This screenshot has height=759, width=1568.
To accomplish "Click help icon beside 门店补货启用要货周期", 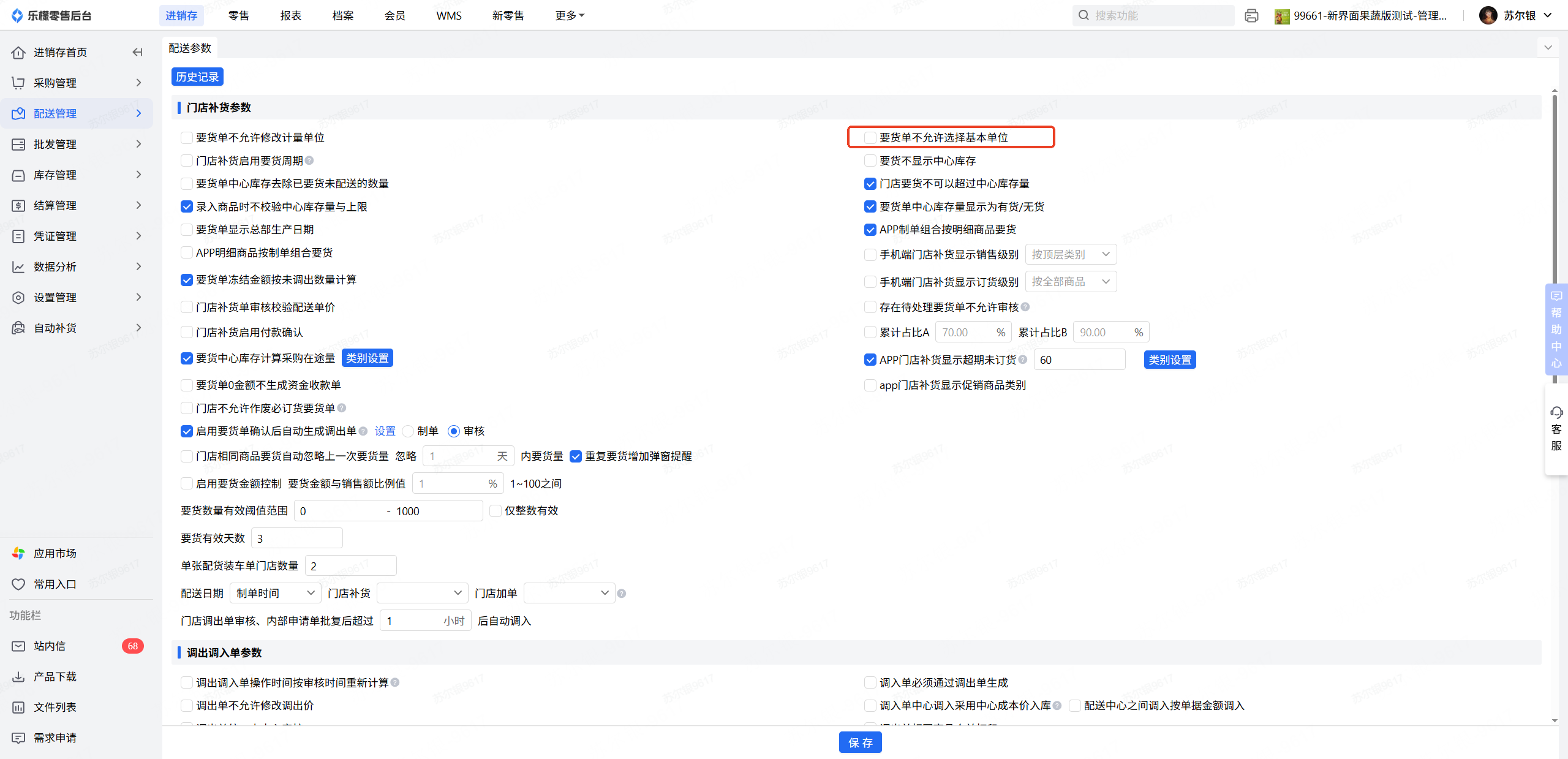I will 309,160.
